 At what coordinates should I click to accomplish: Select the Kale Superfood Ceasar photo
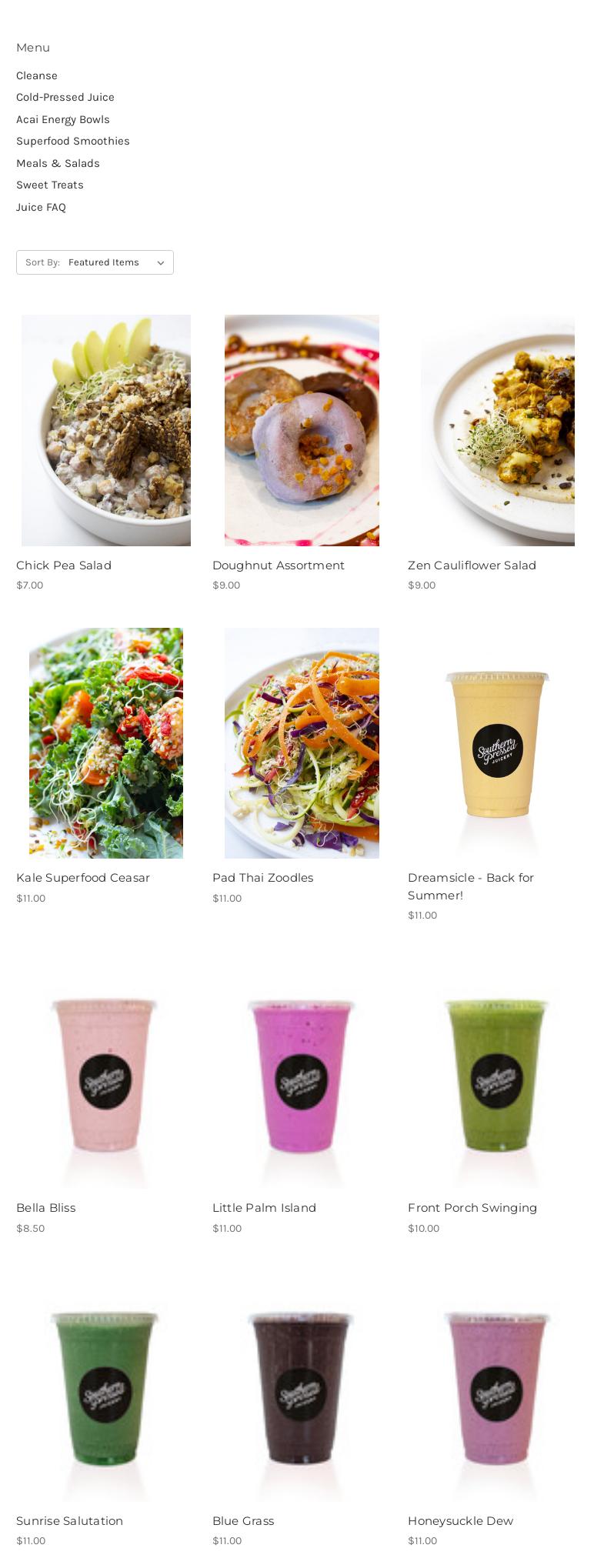click(x=106, y=743)
